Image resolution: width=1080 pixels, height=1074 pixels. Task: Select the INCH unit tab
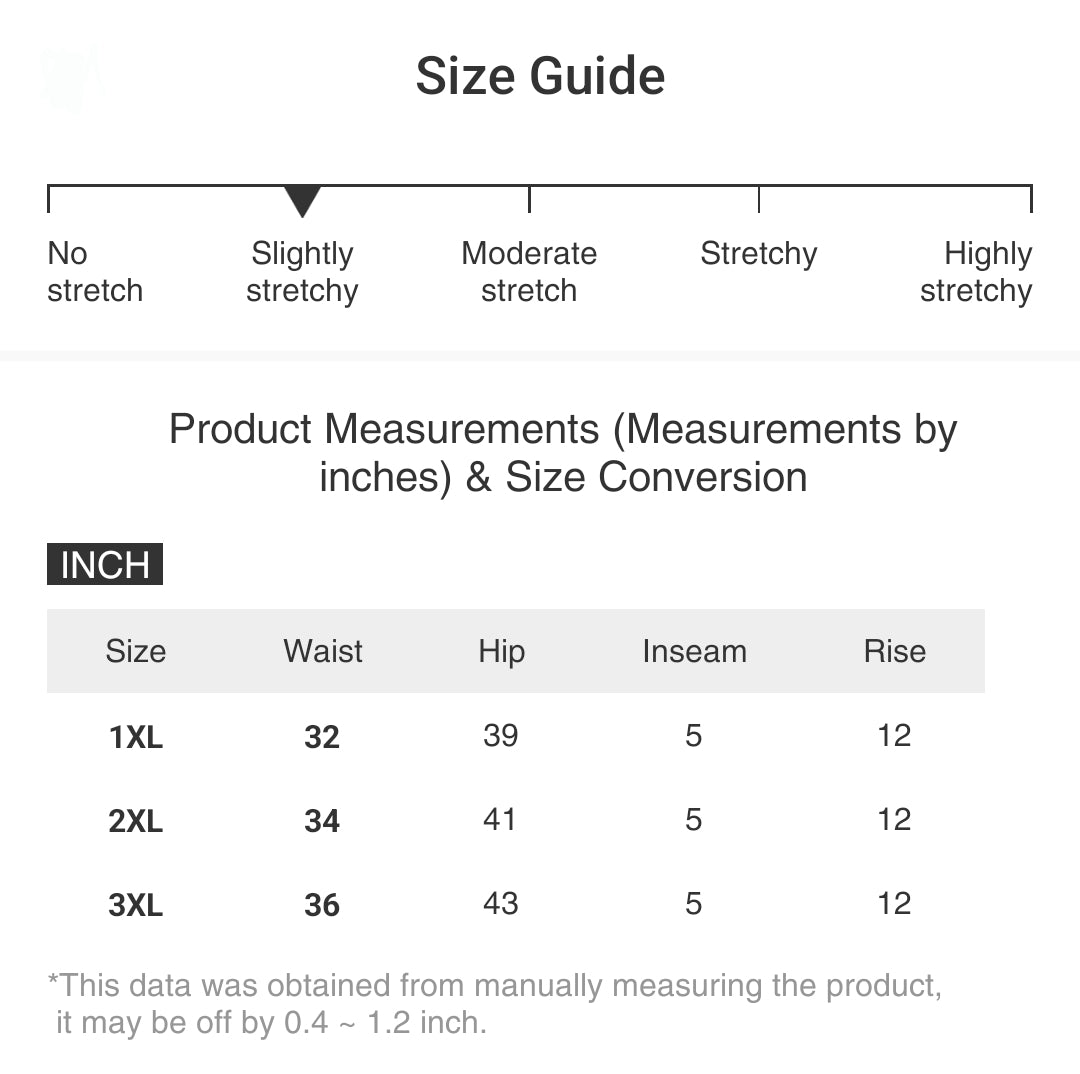[x=105, y=565]
